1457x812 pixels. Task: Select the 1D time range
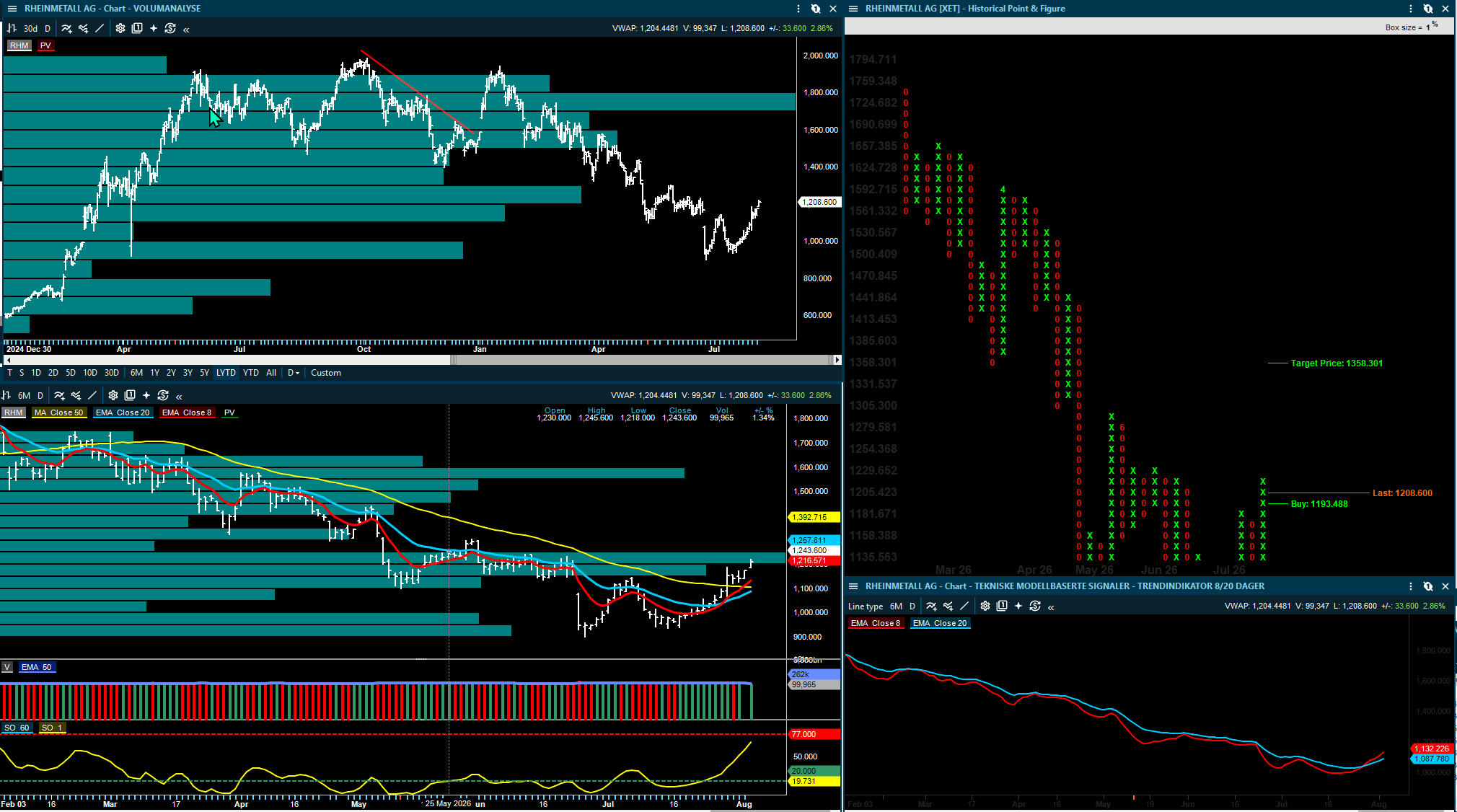click(36, 373)
